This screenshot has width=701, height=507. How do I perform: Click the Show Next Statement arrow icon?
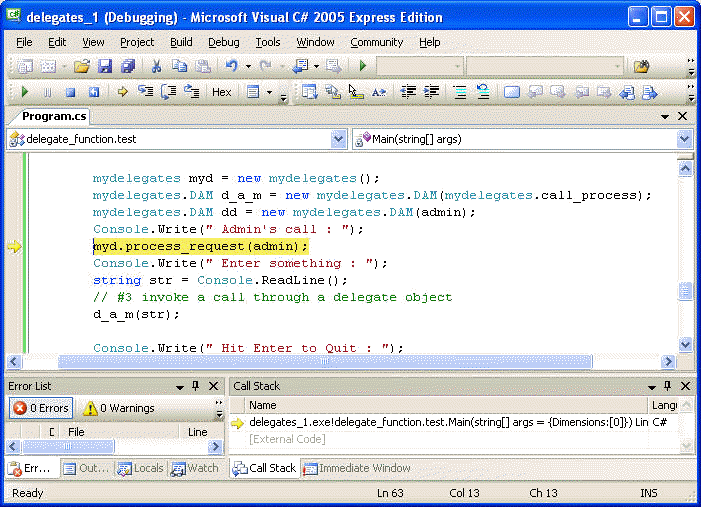tap(122, 92)
